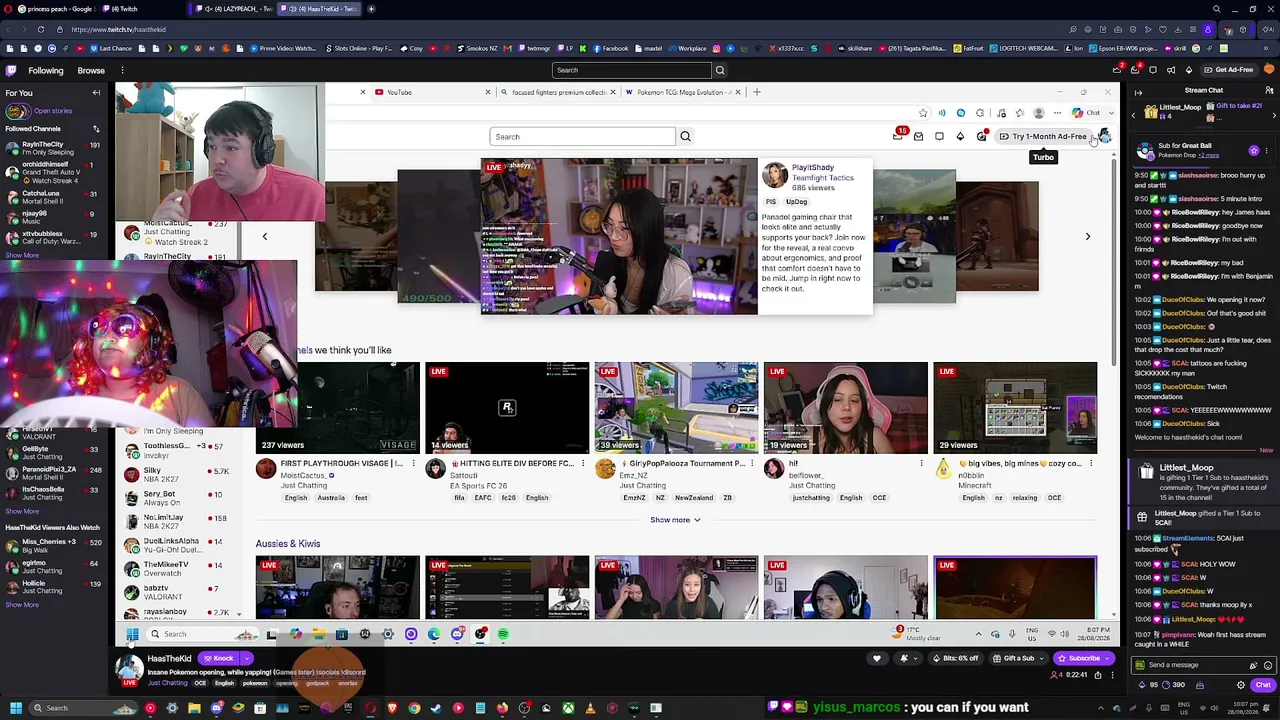Toggle the follow heart for HaasTheKid
This screenshot has width=1280, height=720.
(877, 658)
